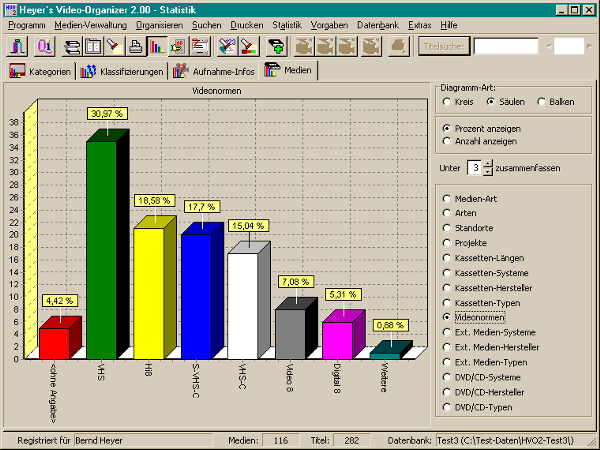Increase the 'Unter' grouping value with up arrow

[487, 163]
